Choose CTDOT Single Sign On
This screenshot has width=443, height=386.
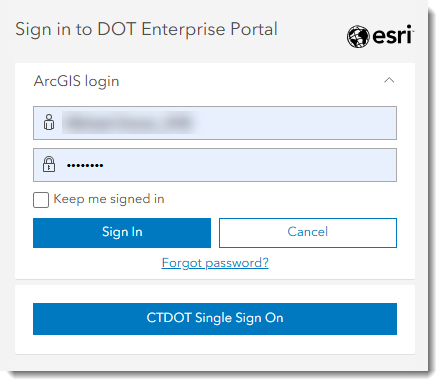coord(215,319)
